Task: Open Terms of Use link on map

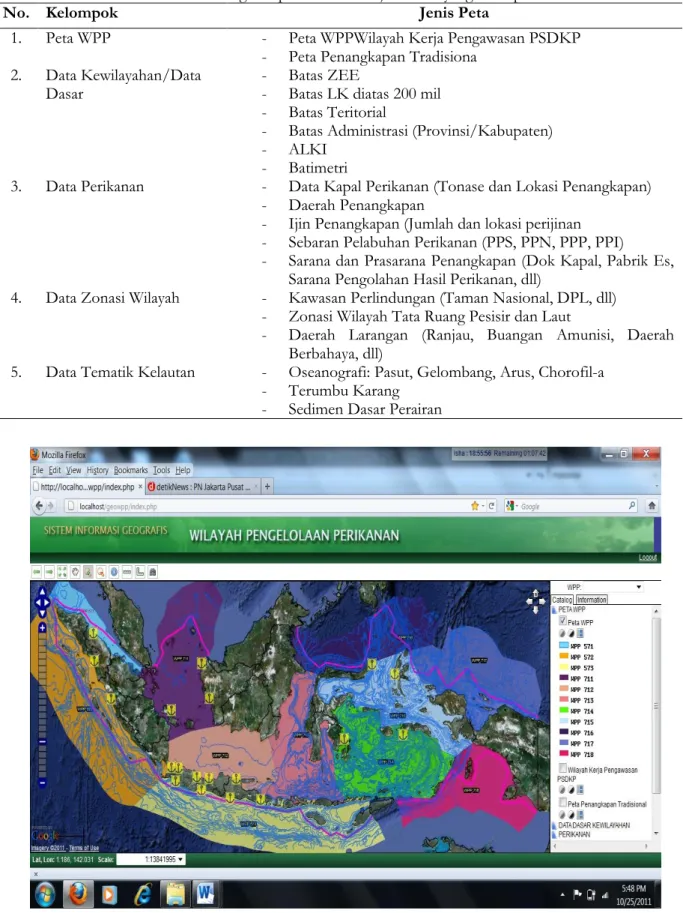Action: coord(85,848)
